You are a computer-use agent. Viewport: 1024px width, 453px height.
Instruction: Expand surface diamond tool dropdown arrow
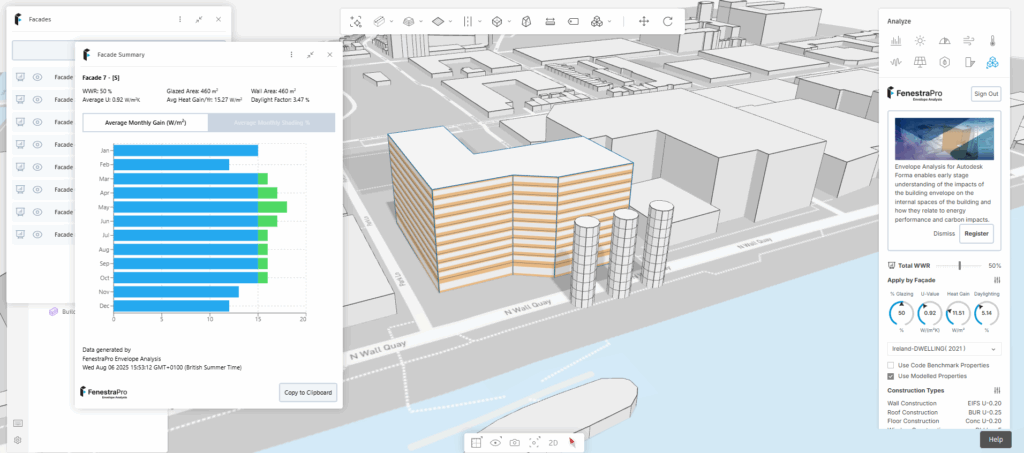tap(451, 22)
